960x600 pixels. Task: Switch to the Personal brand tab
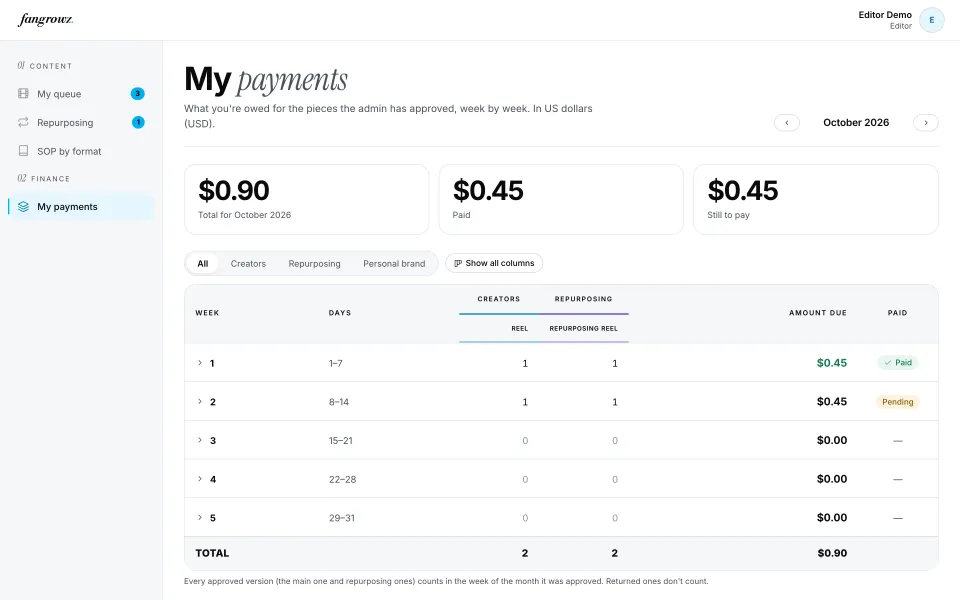[394, 264]
